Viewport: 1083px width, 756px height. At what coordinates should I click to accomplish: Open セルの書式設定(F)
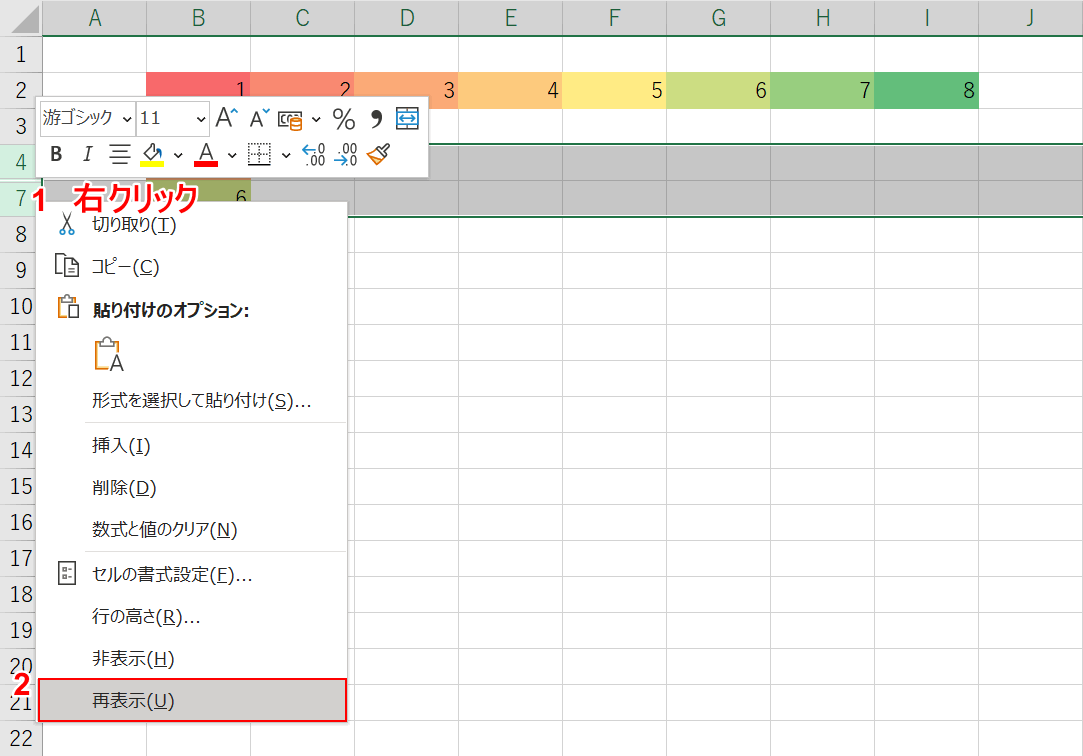192,574
